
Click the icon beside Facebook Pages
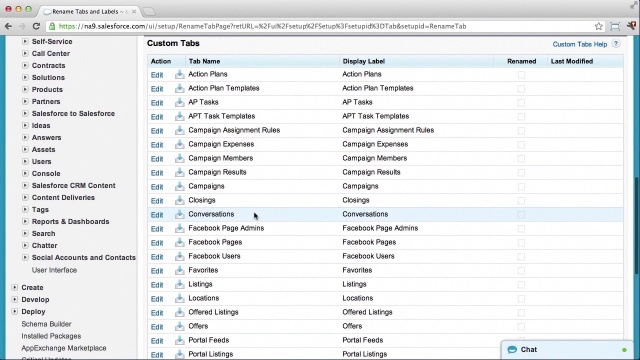180,242
